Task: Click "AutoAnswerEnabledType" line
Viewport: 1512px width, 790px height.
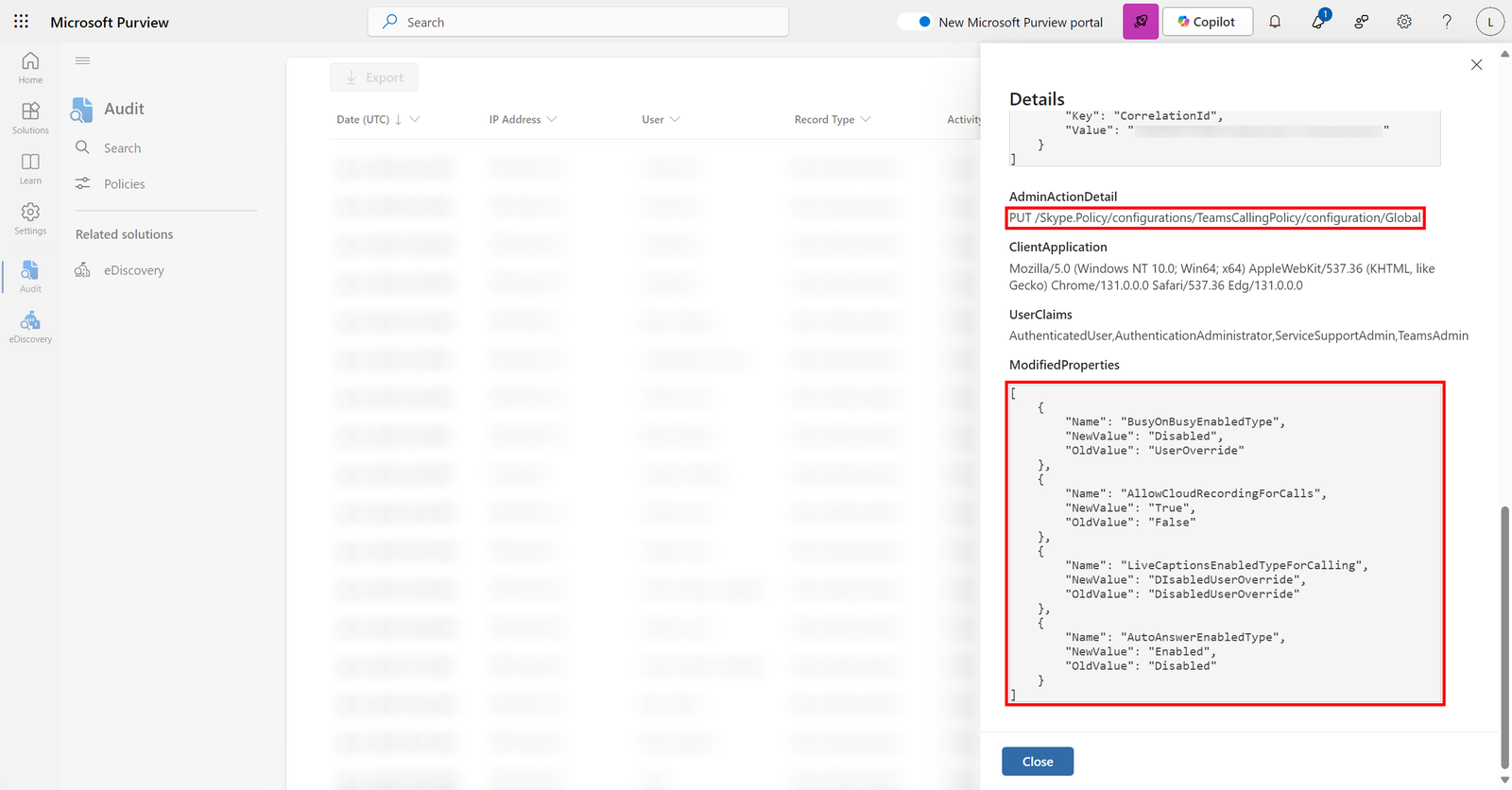Action: [1175, 638]
